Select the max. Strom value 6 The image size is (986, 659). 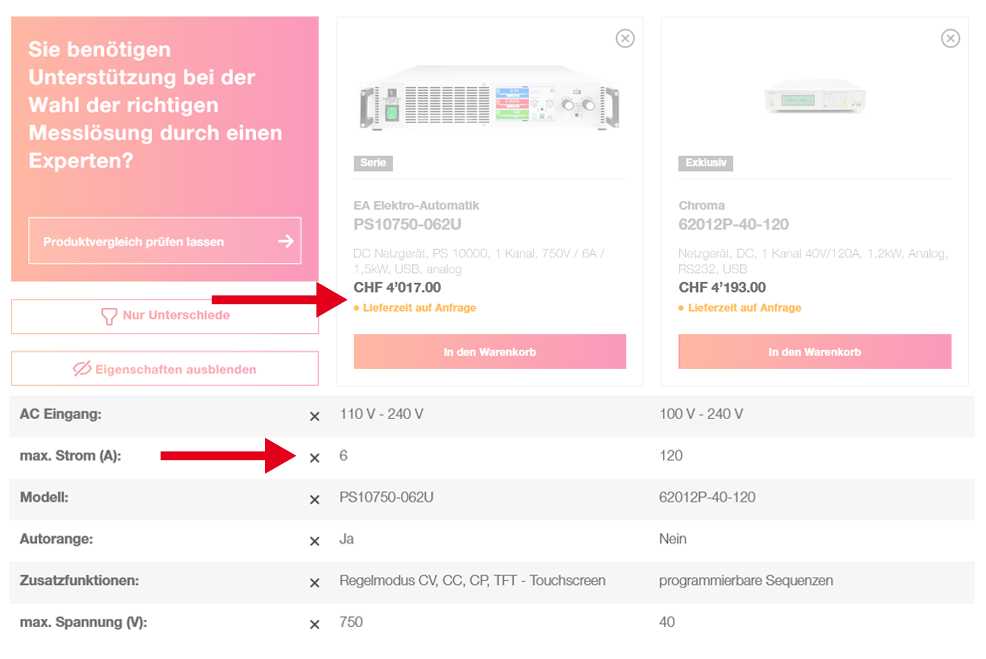[x=343, y=456]
